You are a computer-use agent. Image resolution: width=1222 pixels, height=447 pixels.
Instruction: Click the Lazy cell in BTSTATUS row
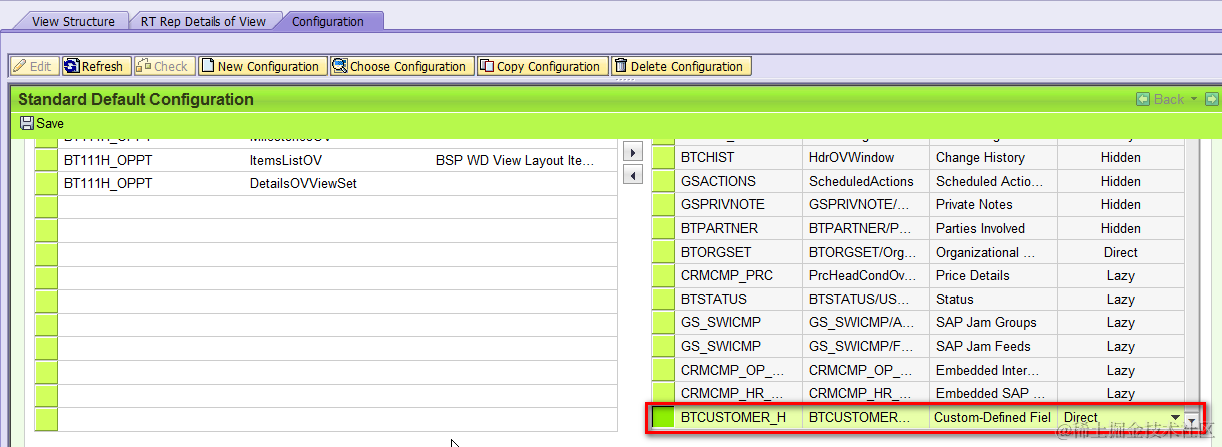click(1121, 299)
